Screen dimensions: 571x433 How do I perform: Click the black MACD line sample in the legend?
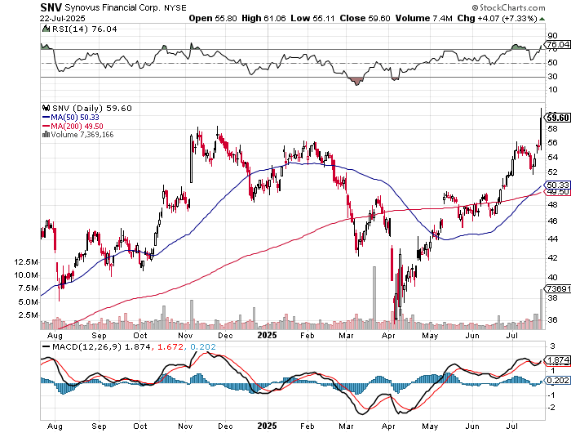pyautogui.click(x=46, y=347)
